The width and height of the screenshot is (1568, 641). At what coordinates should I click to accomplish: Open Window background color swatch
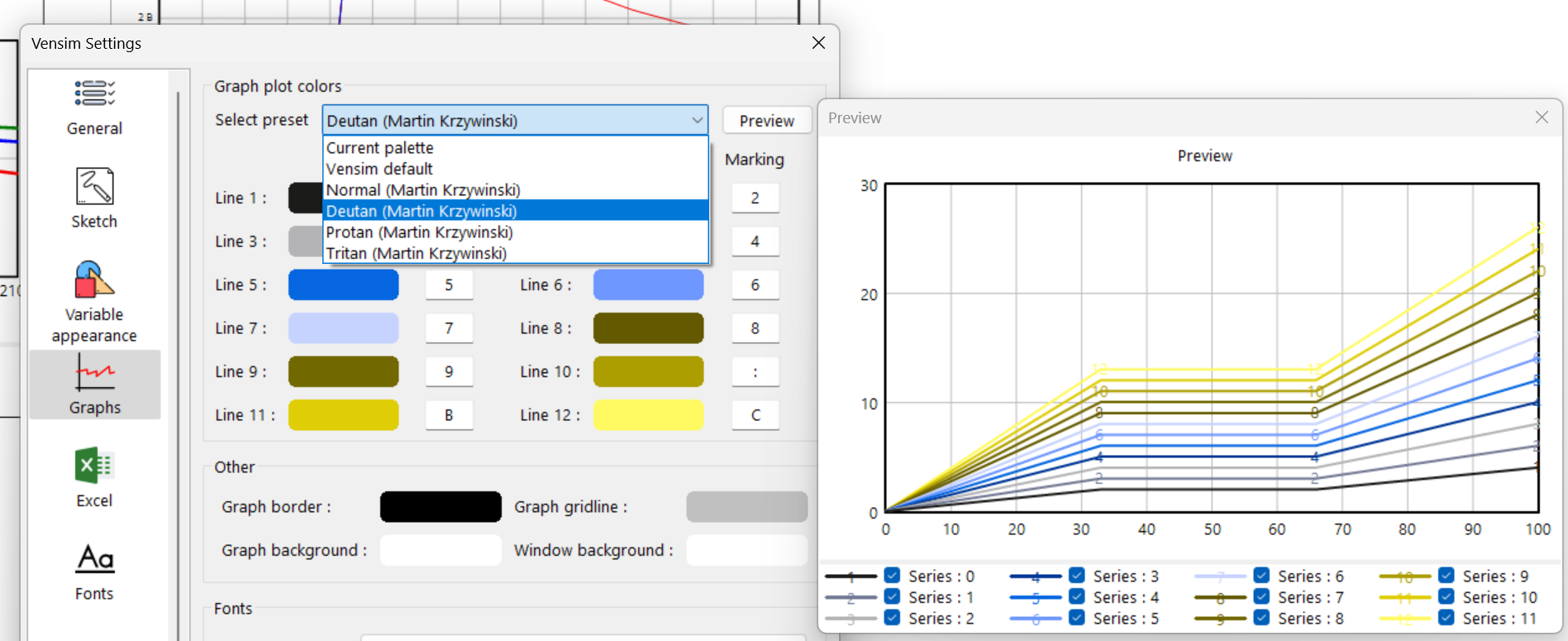point(746,550)
